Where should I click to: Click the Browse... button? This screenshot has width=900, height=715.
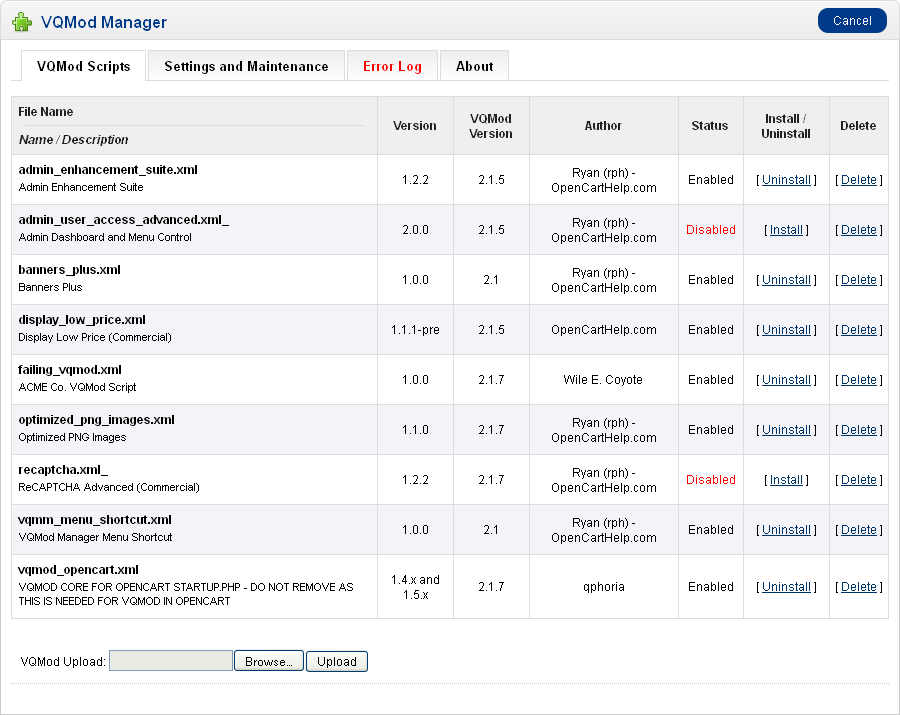(x=269, y=661)
